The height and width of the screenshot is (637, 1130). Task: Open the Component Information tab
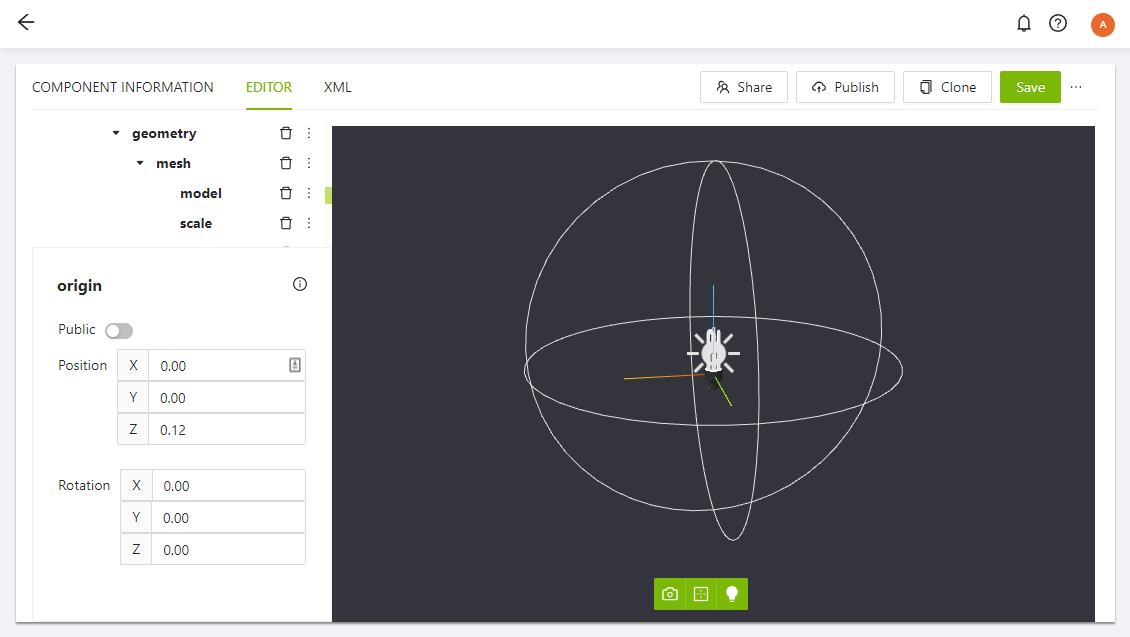123,87
